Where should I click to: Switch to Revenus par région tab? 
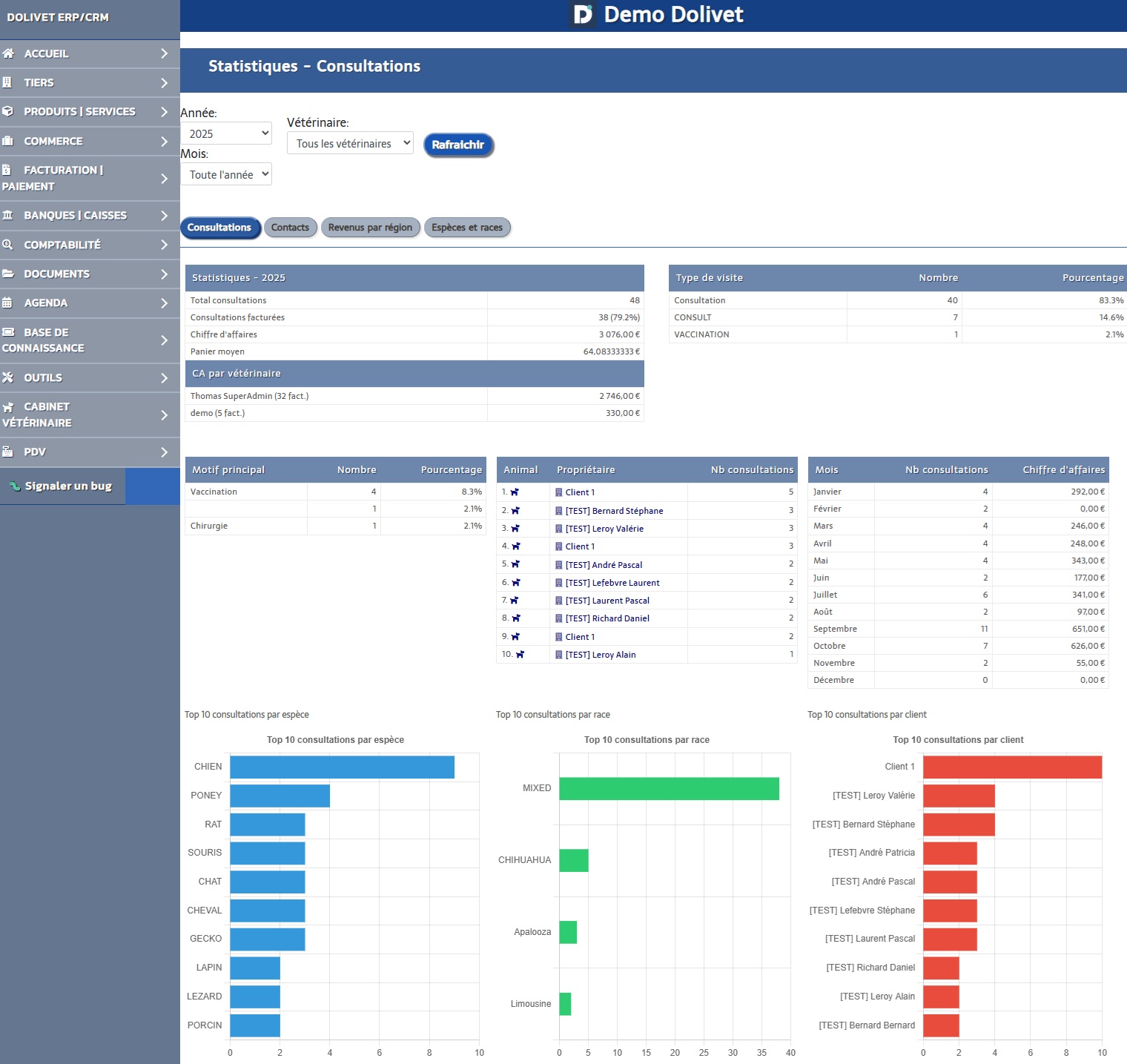click(370, 228)
